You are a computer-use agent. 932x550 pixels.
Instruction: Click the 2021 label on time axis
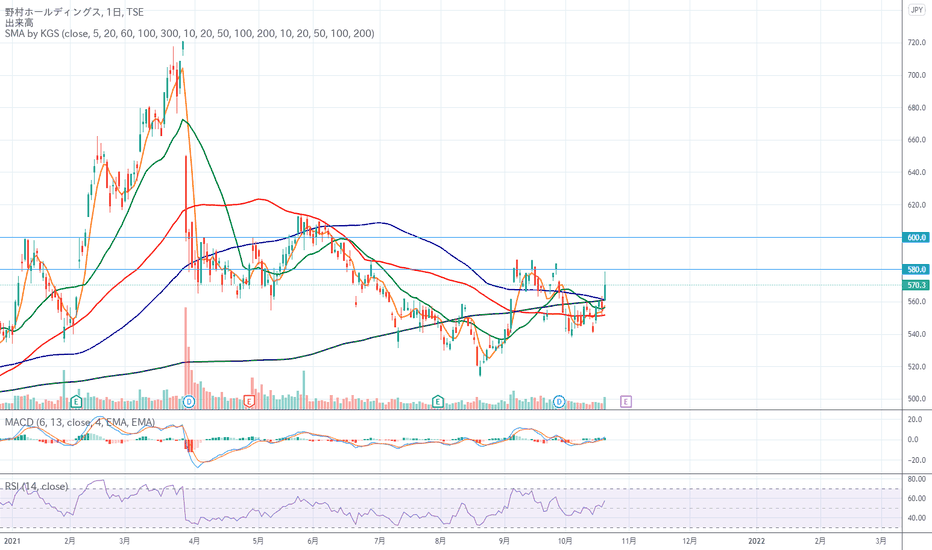pos(12,541)
